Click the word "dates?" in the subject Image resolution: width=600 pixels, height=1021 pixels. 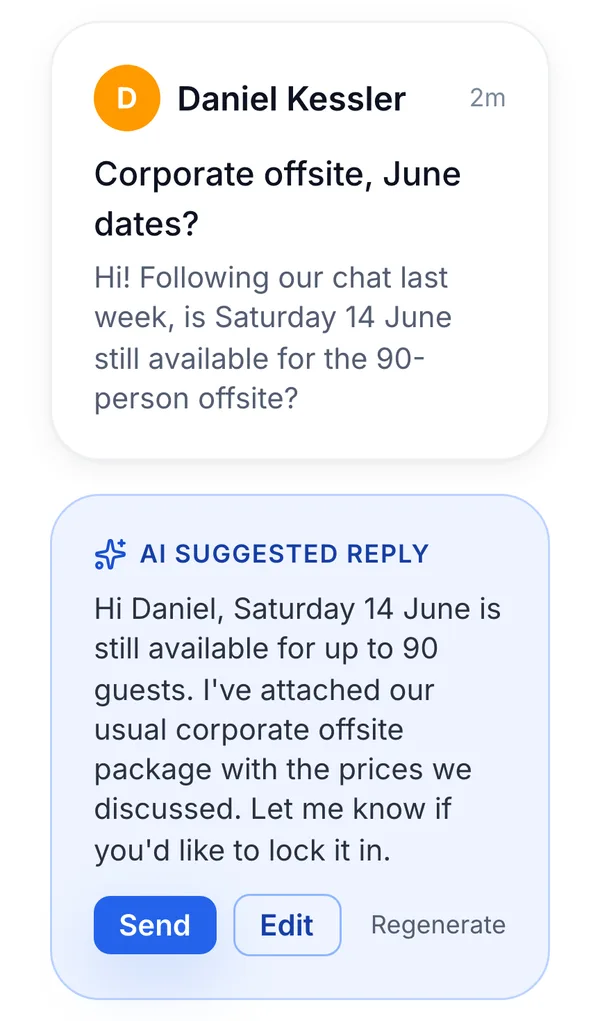[146, 224]
